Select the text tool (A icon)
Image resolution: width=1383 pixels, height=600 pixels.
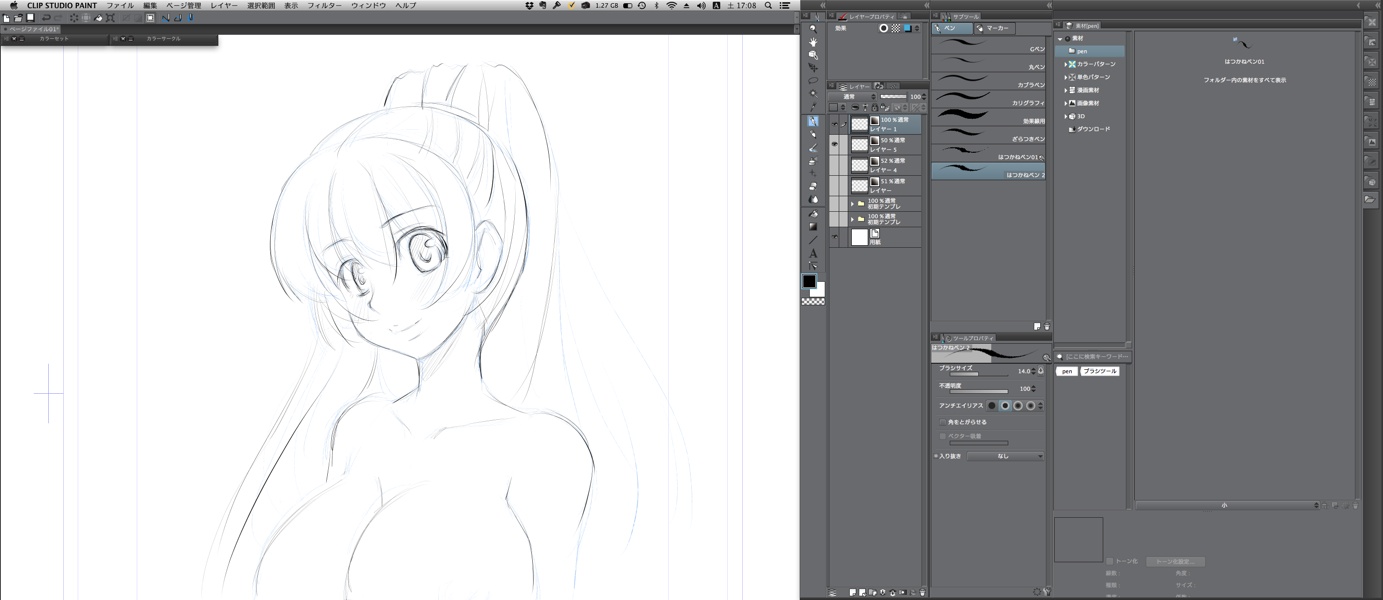pyautogui.click(x=813, y=253)
